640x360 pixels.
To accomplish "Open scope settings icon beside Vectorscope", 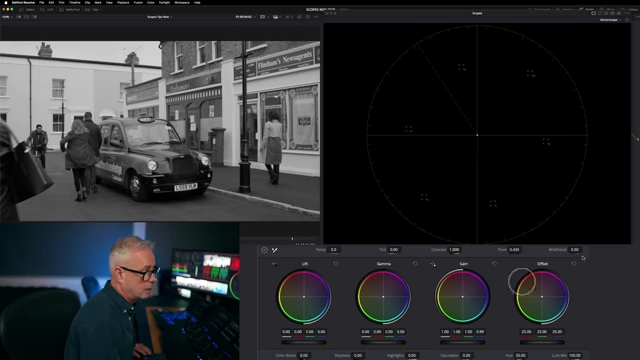I will coord(627,20).
